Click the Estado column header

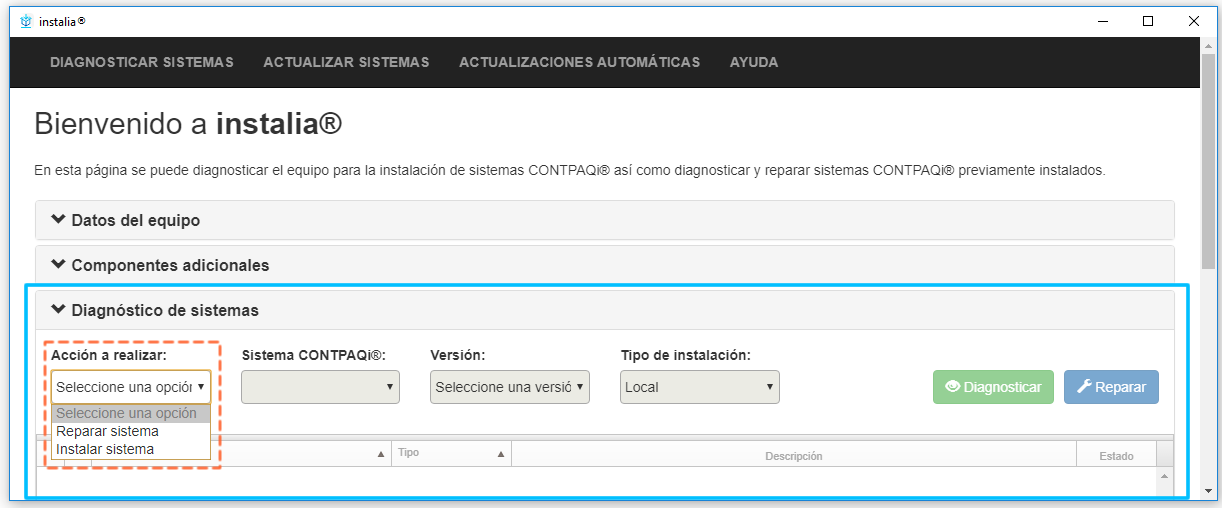(x=1116, y=455)
